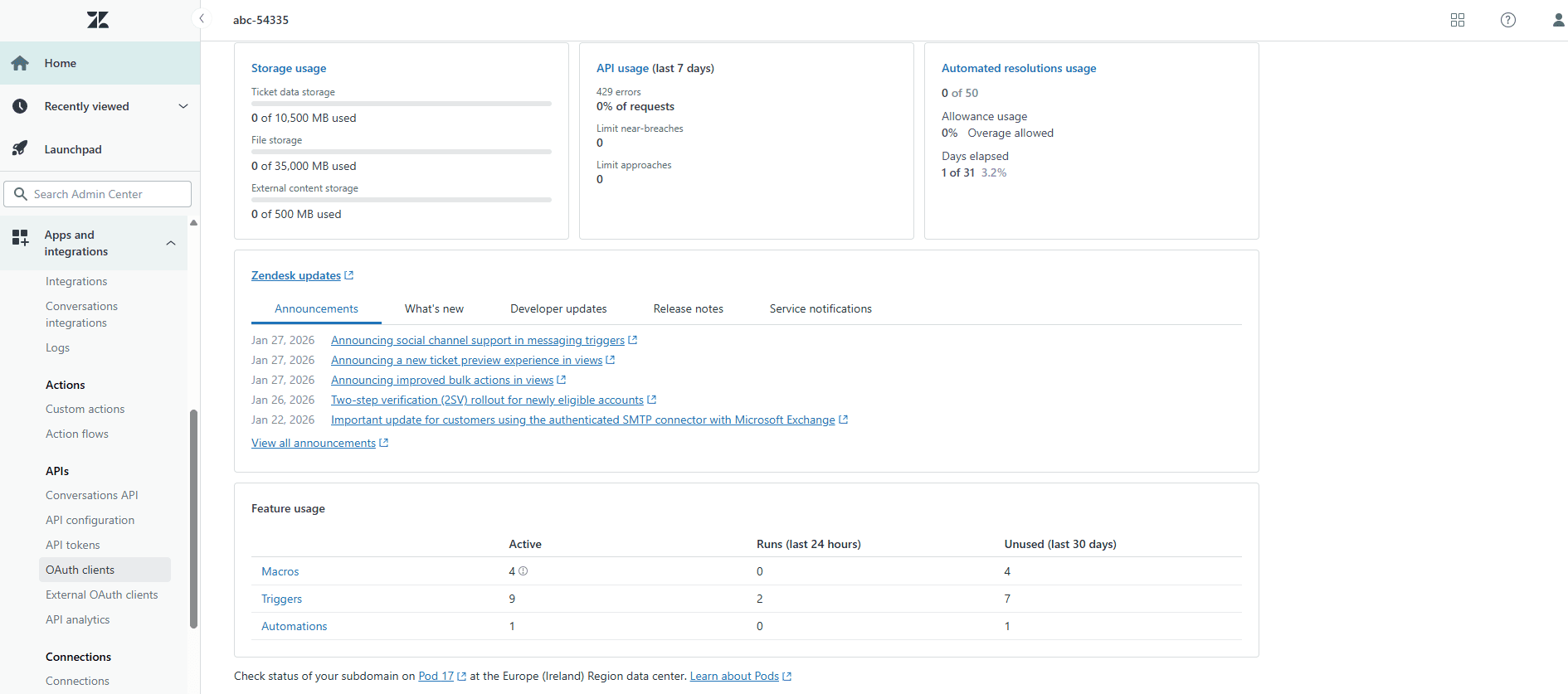The height and width of the screenshot is (694, 1568).
Task: Select OAuth clients sidebar item
Action: [x=105, y=570]
